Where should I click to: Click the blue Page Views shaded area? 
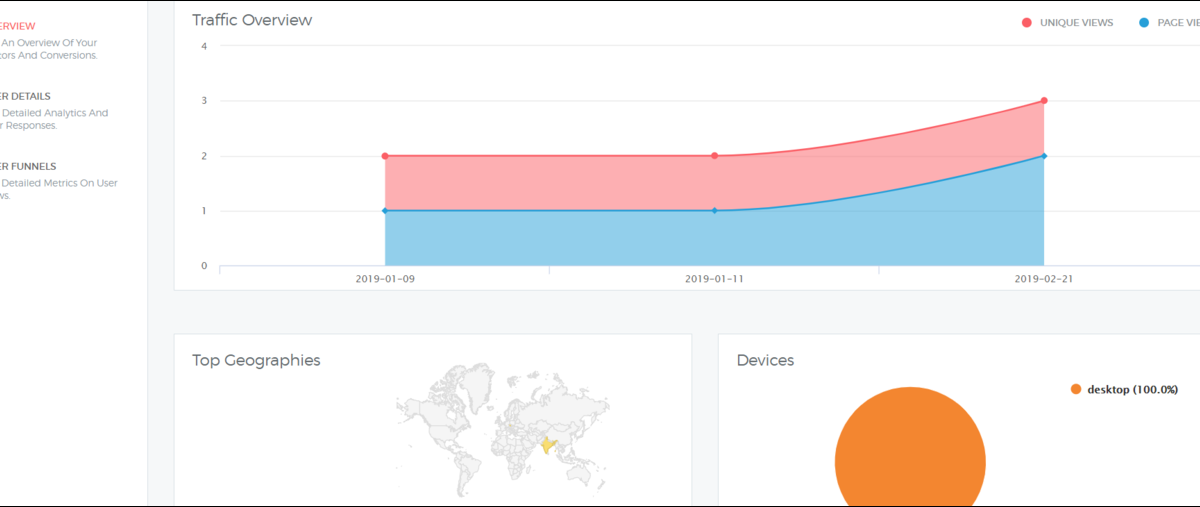pos(550,240)
